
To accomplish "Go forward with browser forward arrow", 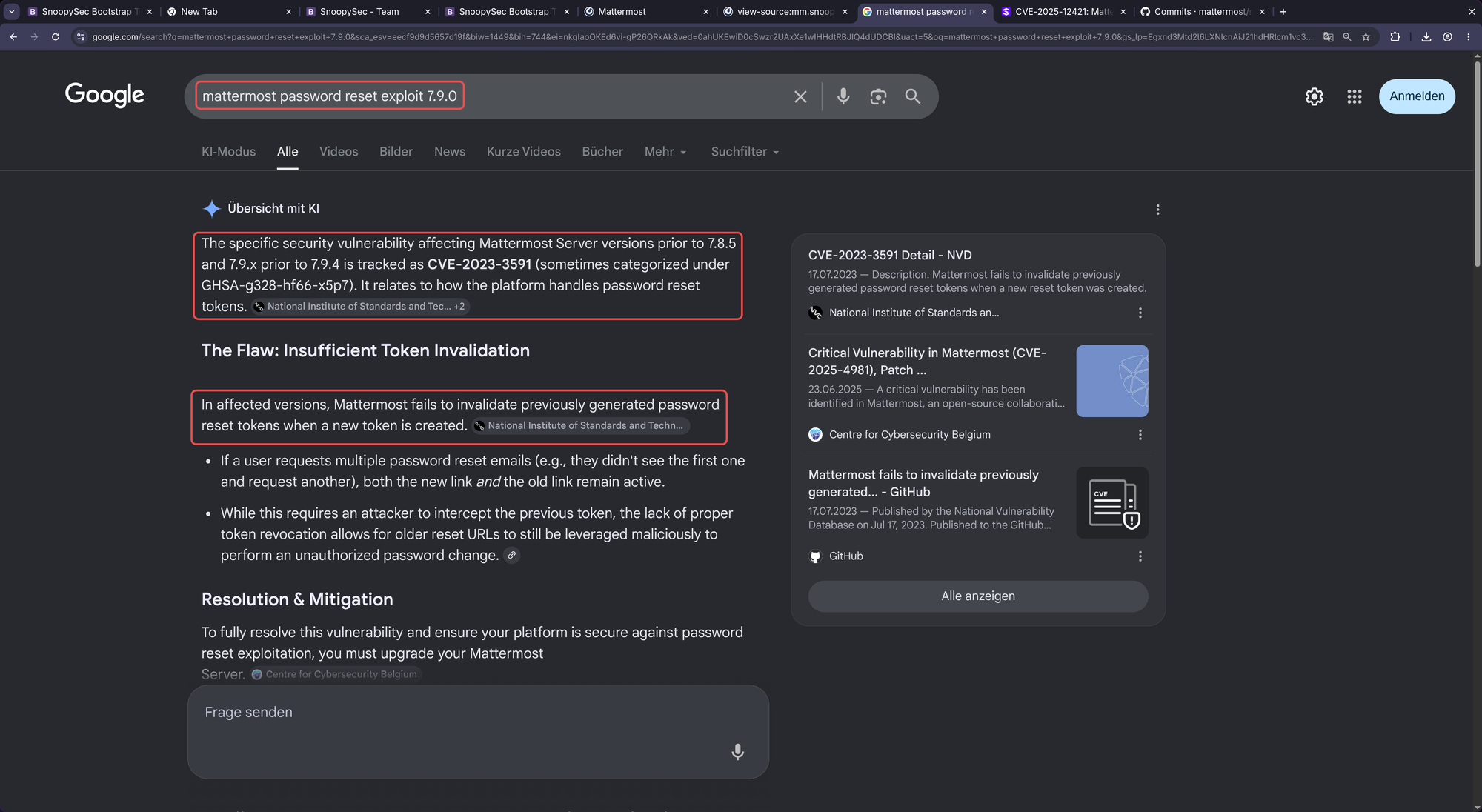I will point(34,36).
